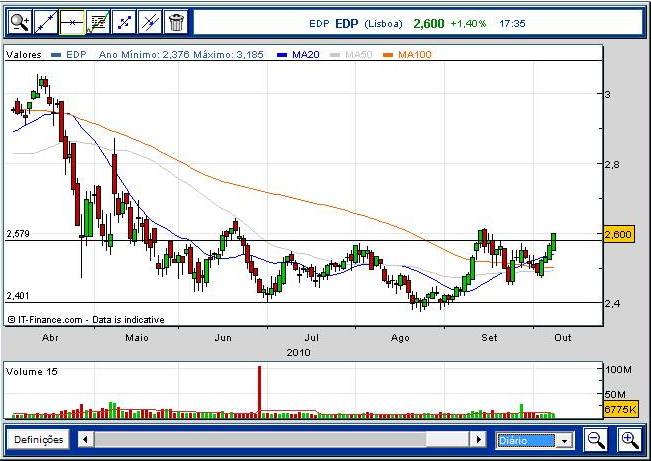The width and height of the screenshot is (651, 461).
Task: Click the 2,8 price axis label
Action: click(612, 164)
